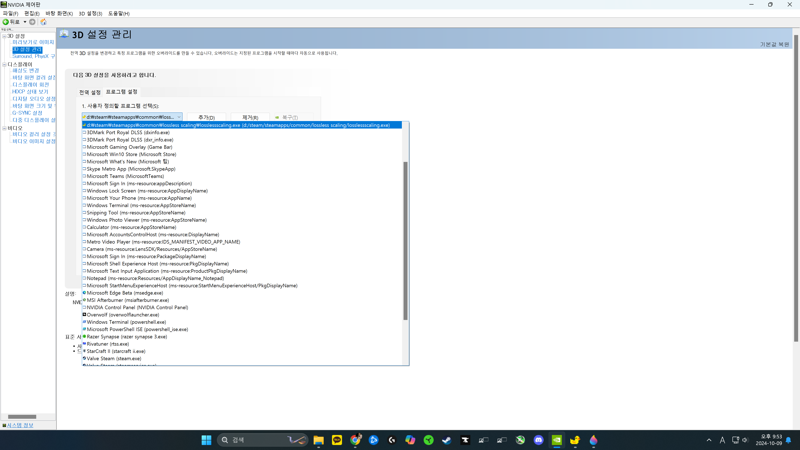Click the Home icon in toolbar
Image resolution: width=800 pixels, height=450 pixels.
43,22
